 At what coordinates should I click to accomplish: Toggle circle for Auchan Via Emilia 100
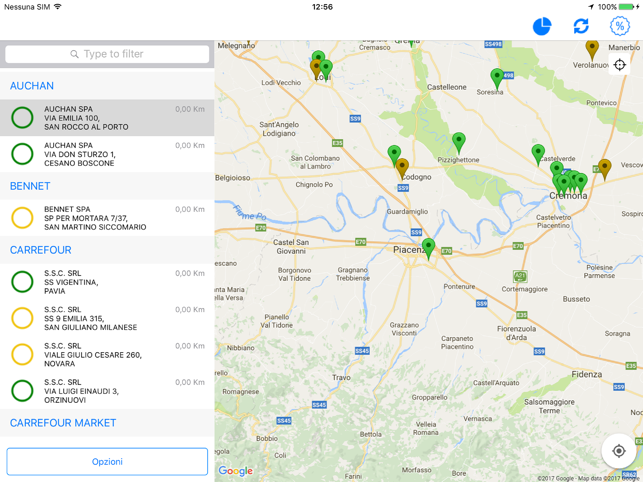point(22,118)
